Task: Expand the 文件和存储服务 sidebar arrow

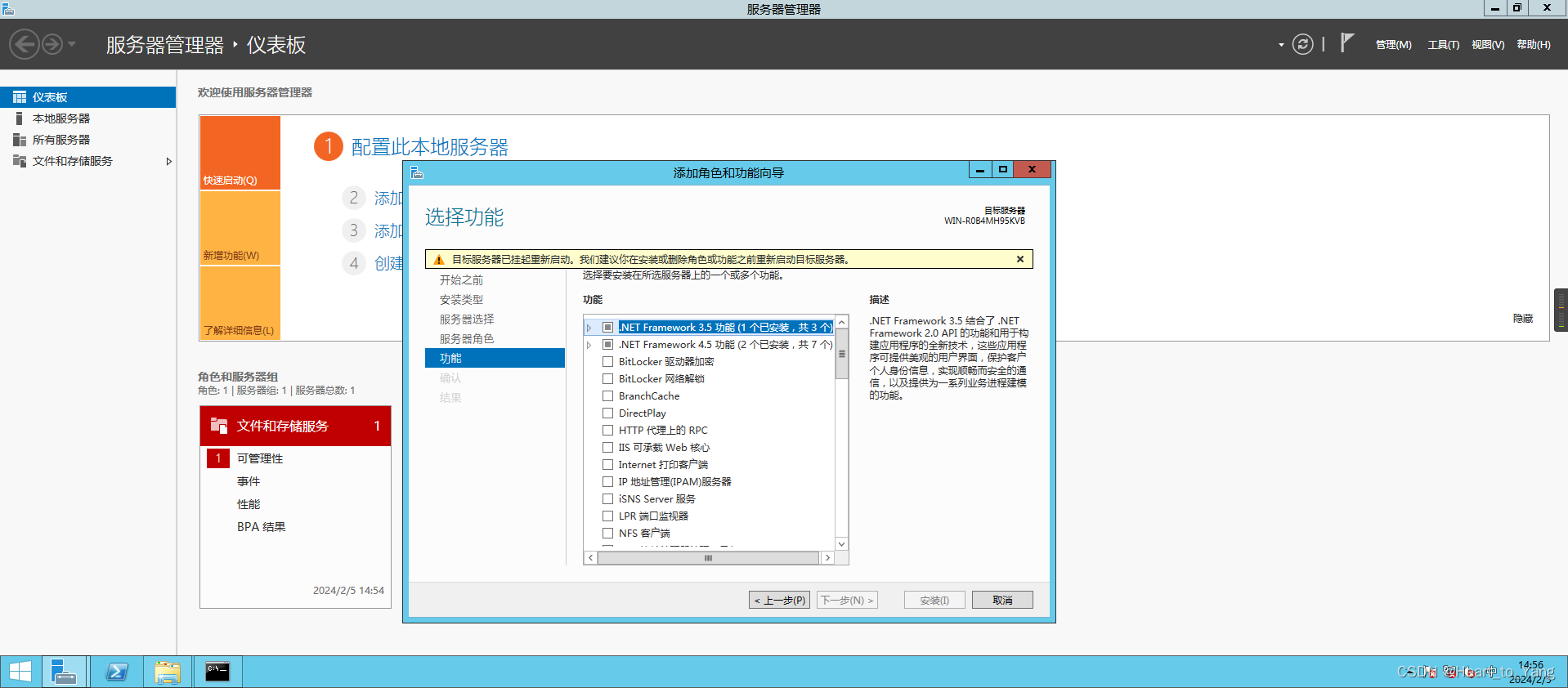Action: (168, 161)
